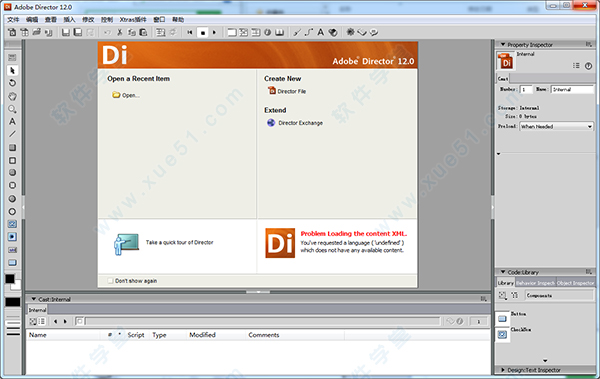Click the Paste toolbar icon
Image resolution: width=600 pixels, height=379 pixels.
click(x=143, y=33)
